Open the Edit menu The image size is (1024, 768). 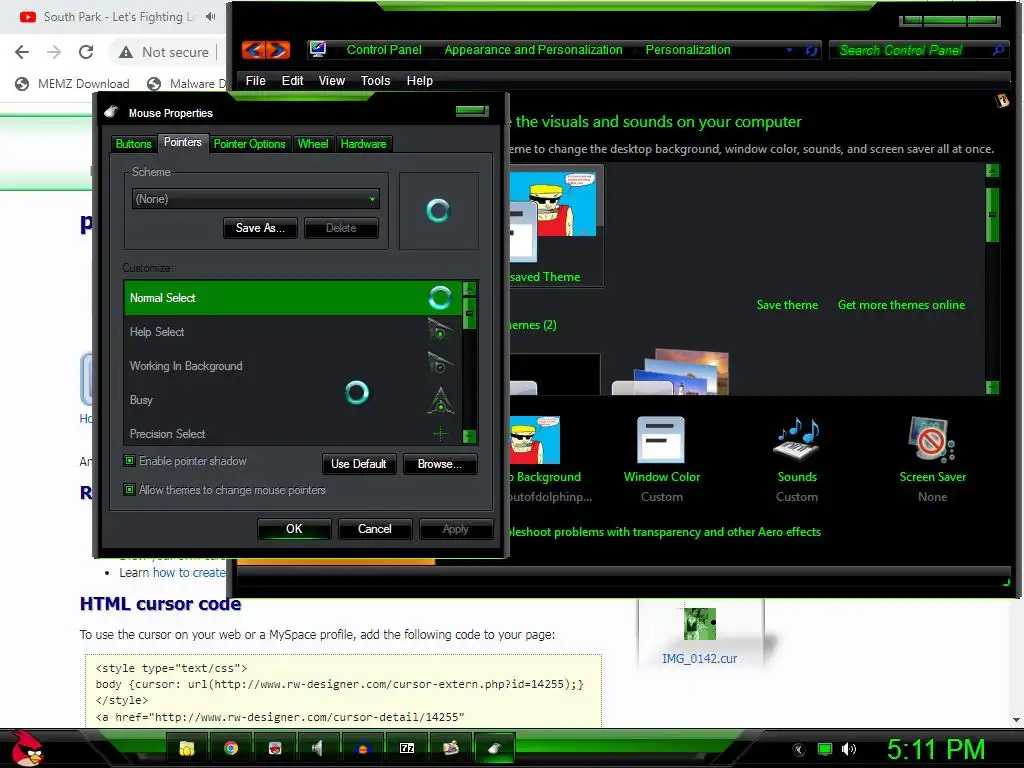(x=292, y=80)
